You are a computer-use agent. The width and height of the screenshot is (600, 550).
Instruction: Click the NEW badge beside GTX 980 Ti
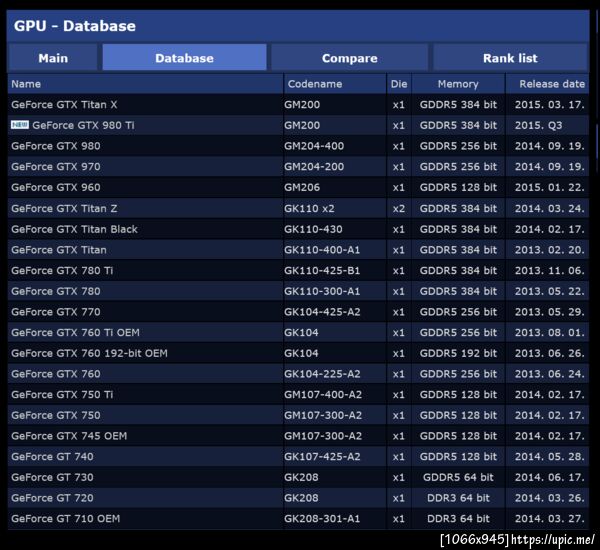click(x=20, y=125)
